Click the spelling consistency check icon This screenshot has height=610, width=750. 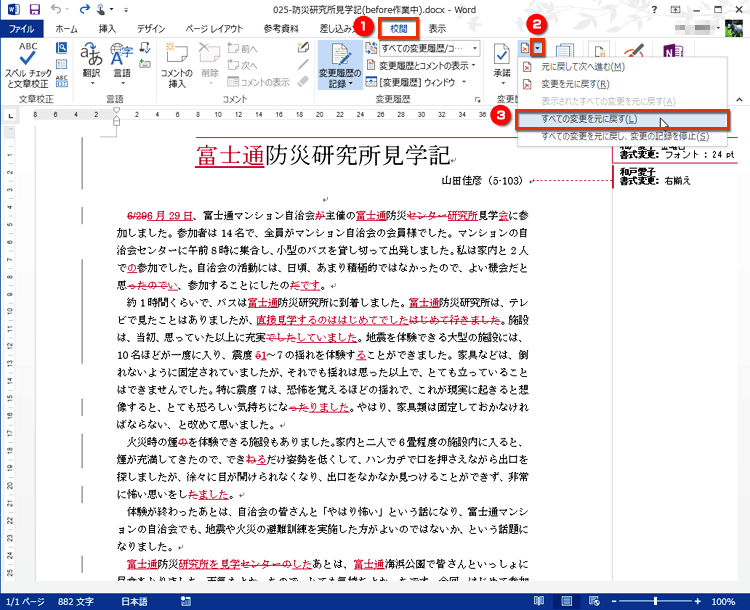(x=145, y=47)
